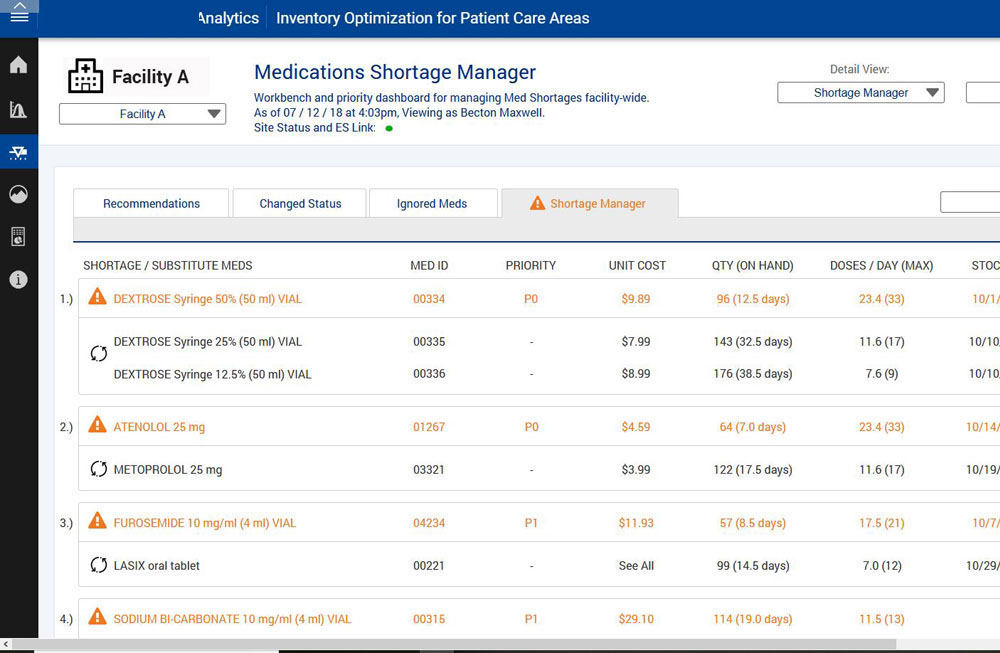Click Inventory Optimization for Patient Care Areas
Viewport: 1000px width, 653px height.
432,18
